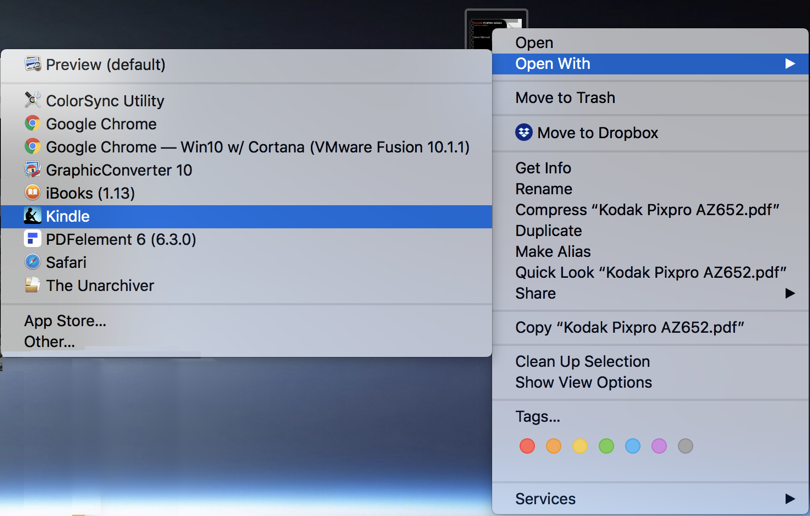Select Get Info from context menu
810x516 pixels.
point(543,168)
